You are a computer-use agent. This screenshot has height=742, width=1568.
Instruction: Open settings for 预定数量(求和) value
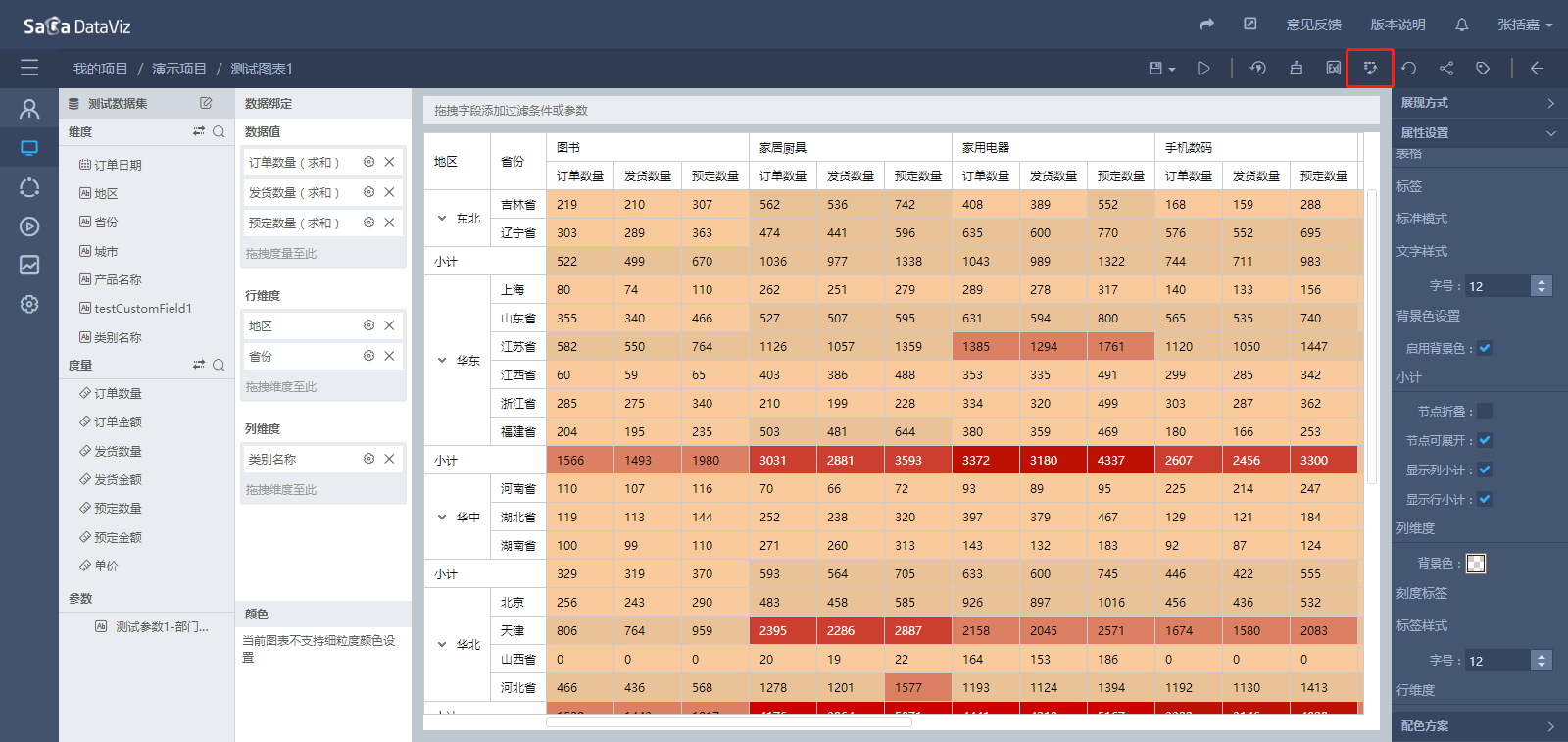pos(368,223)
